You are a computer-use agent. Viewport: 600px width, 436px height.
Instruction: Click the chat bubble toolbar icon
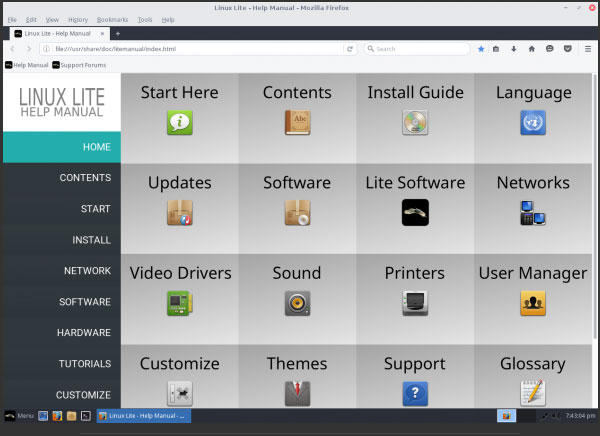[x=549, y=49]
